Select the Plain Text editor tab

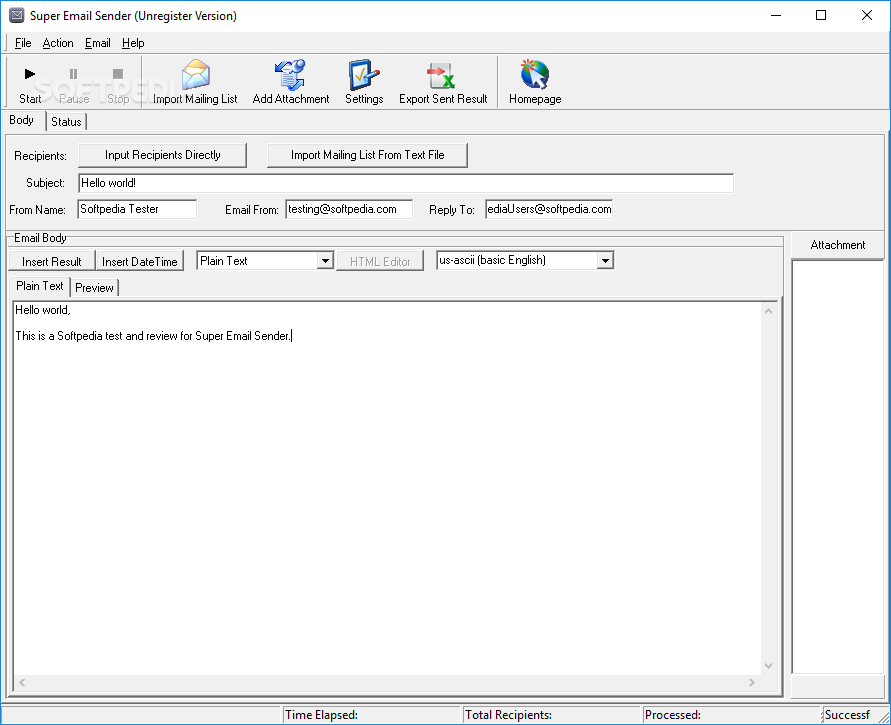coord(40,286)
